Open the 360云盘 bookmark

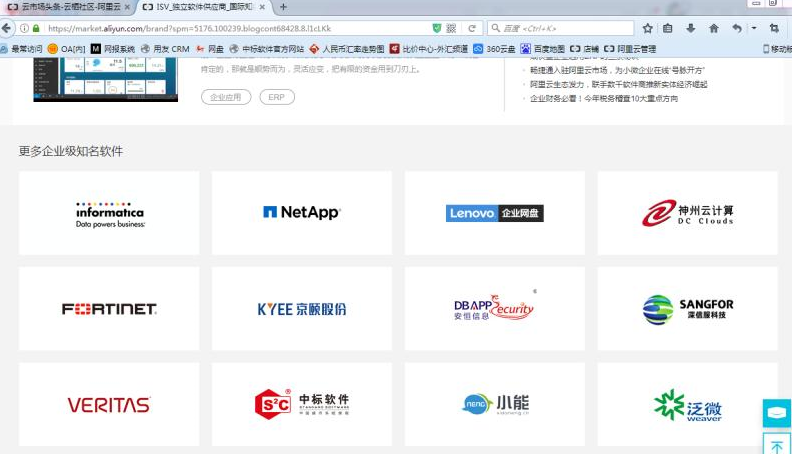pos(494,49)
